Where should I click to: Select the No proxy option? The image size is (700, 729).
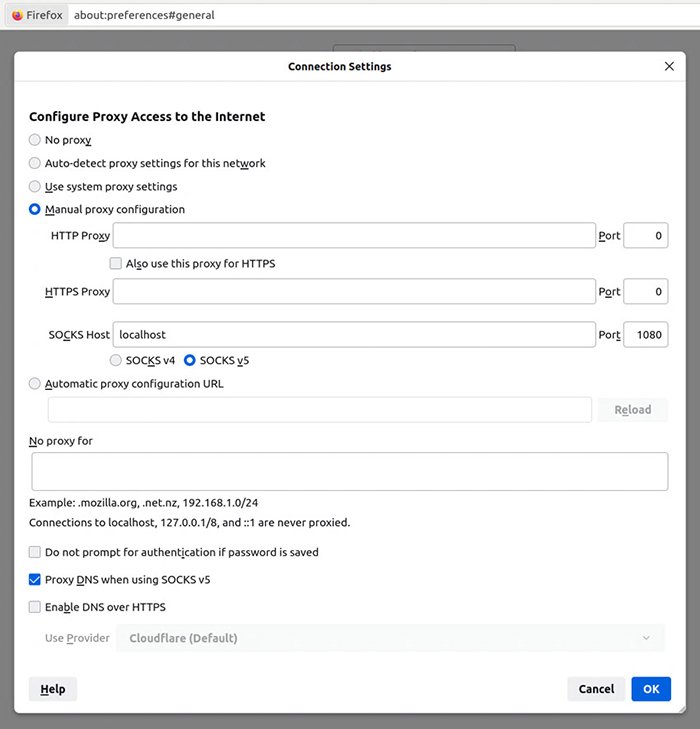click(x=35, y=140)
